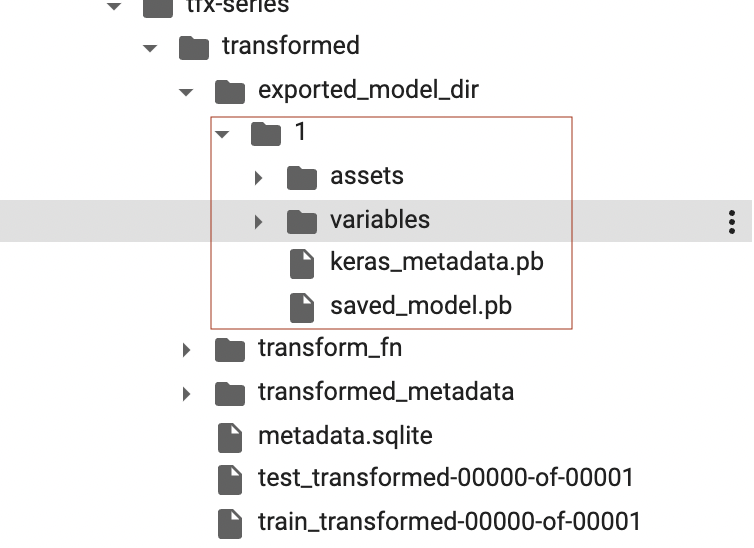Click the assets folder icon
The width and height of the screenshot is (754, 548).
click(x=302, y=177)
